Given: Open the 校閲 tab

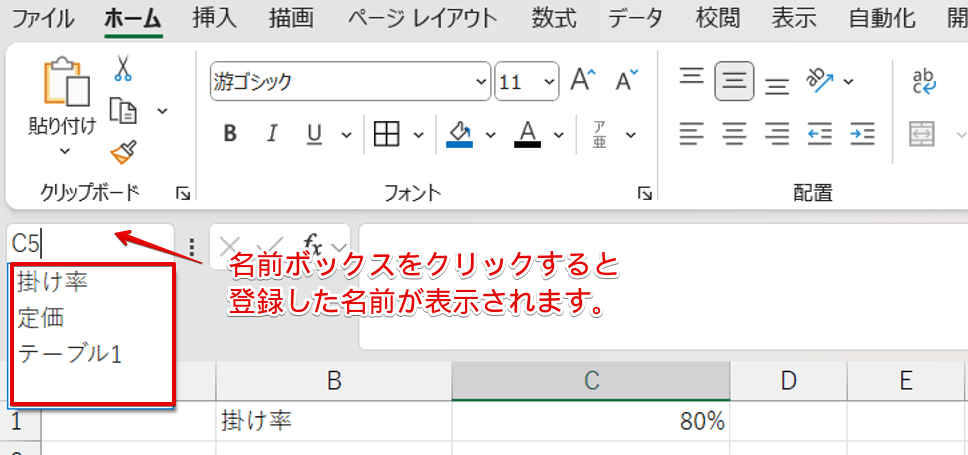Looking at the screenshot, I should 717,19.
